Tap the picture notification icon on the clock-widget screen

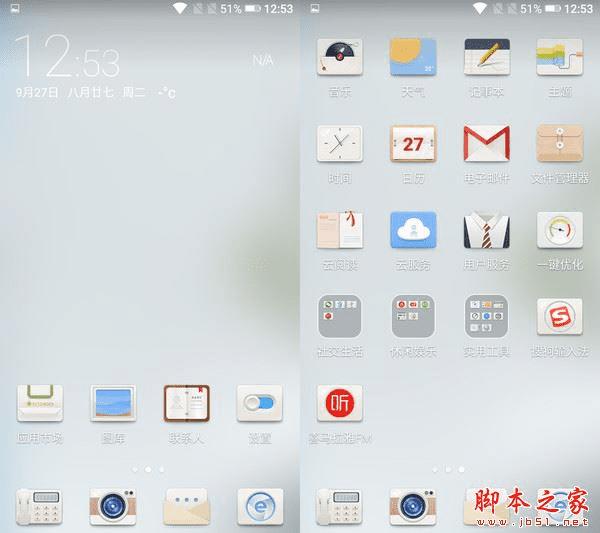(x=15, y=8)
